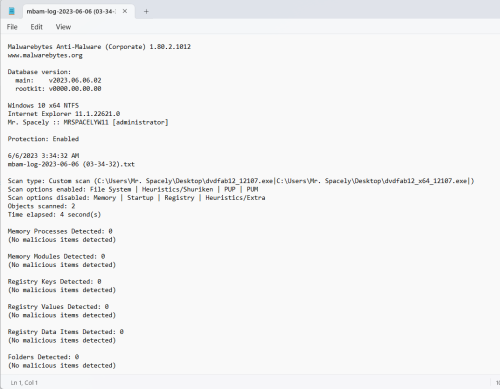500x389 pixels.
Task: Click the 'Protection: Enabled' line
Action: click(x=43, y=139)
